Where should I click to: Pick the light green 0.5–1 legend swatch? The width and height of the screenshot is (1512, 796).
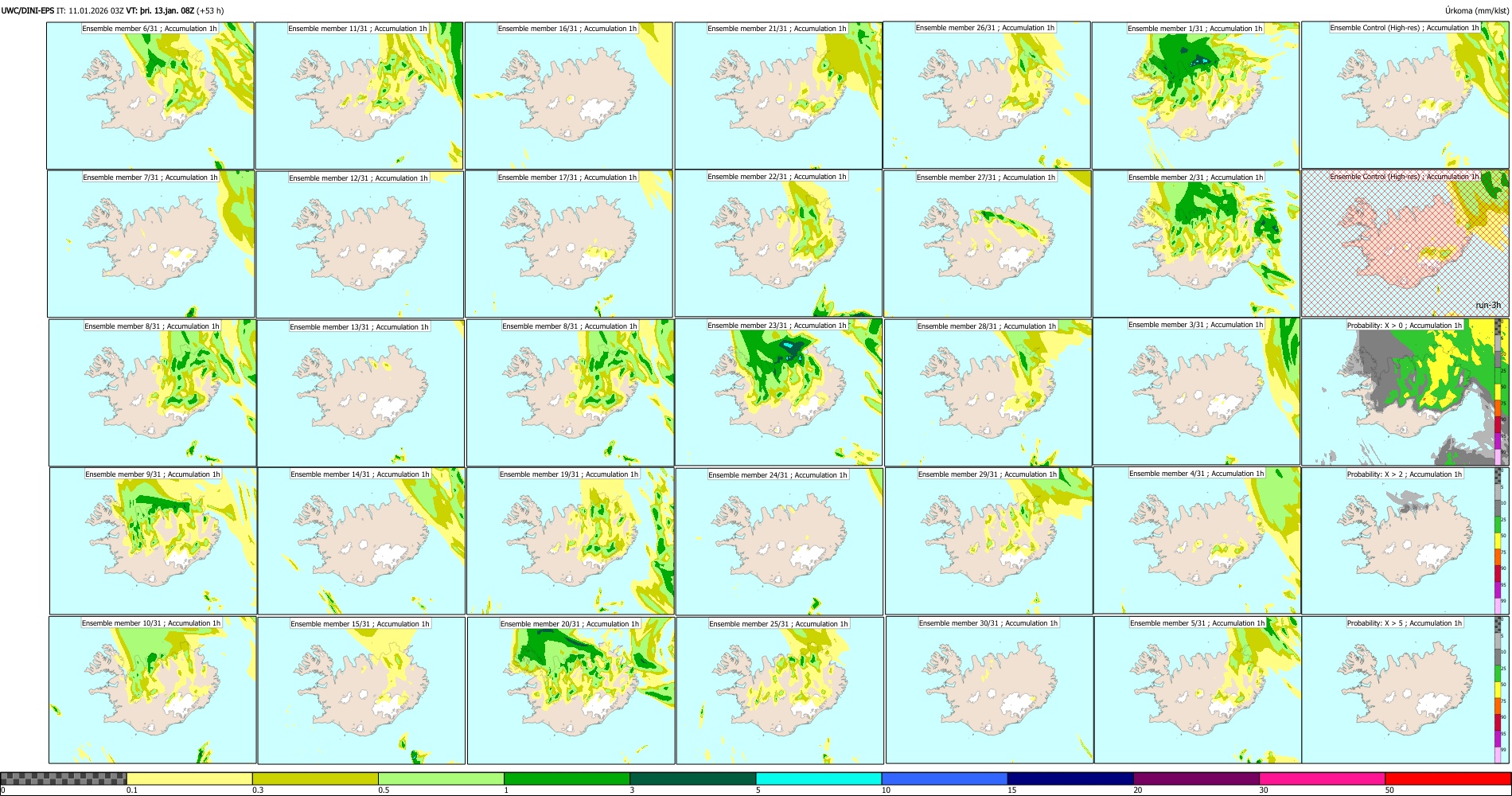(x=441, y=778)
